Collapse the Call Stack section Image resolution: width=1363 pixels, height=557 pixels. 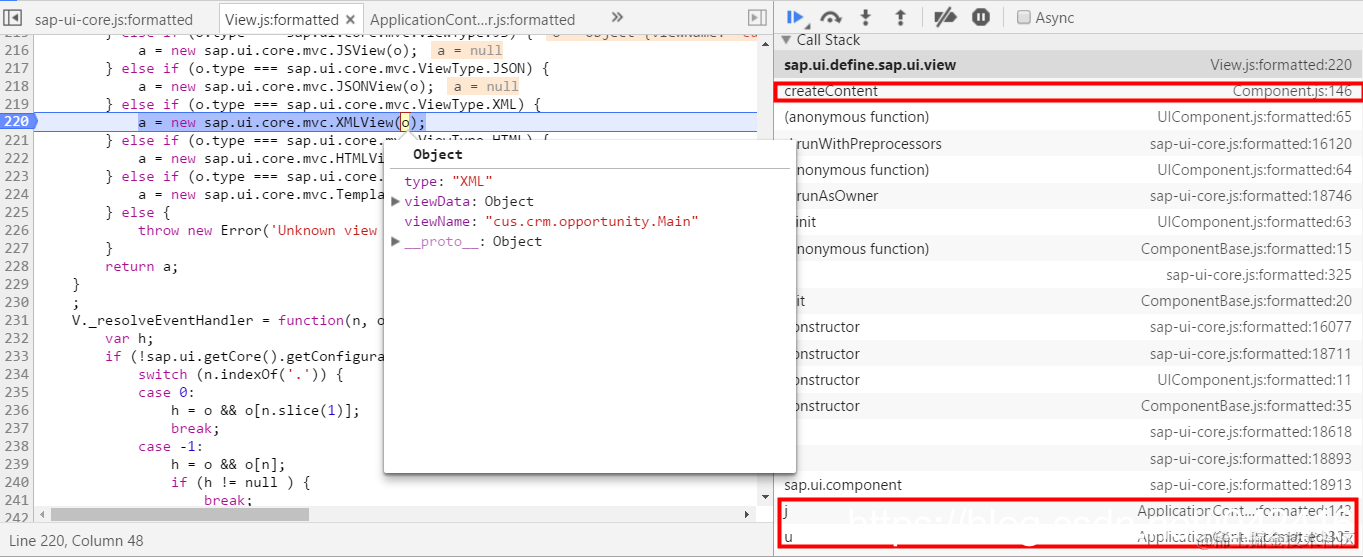tap(787, 40)
